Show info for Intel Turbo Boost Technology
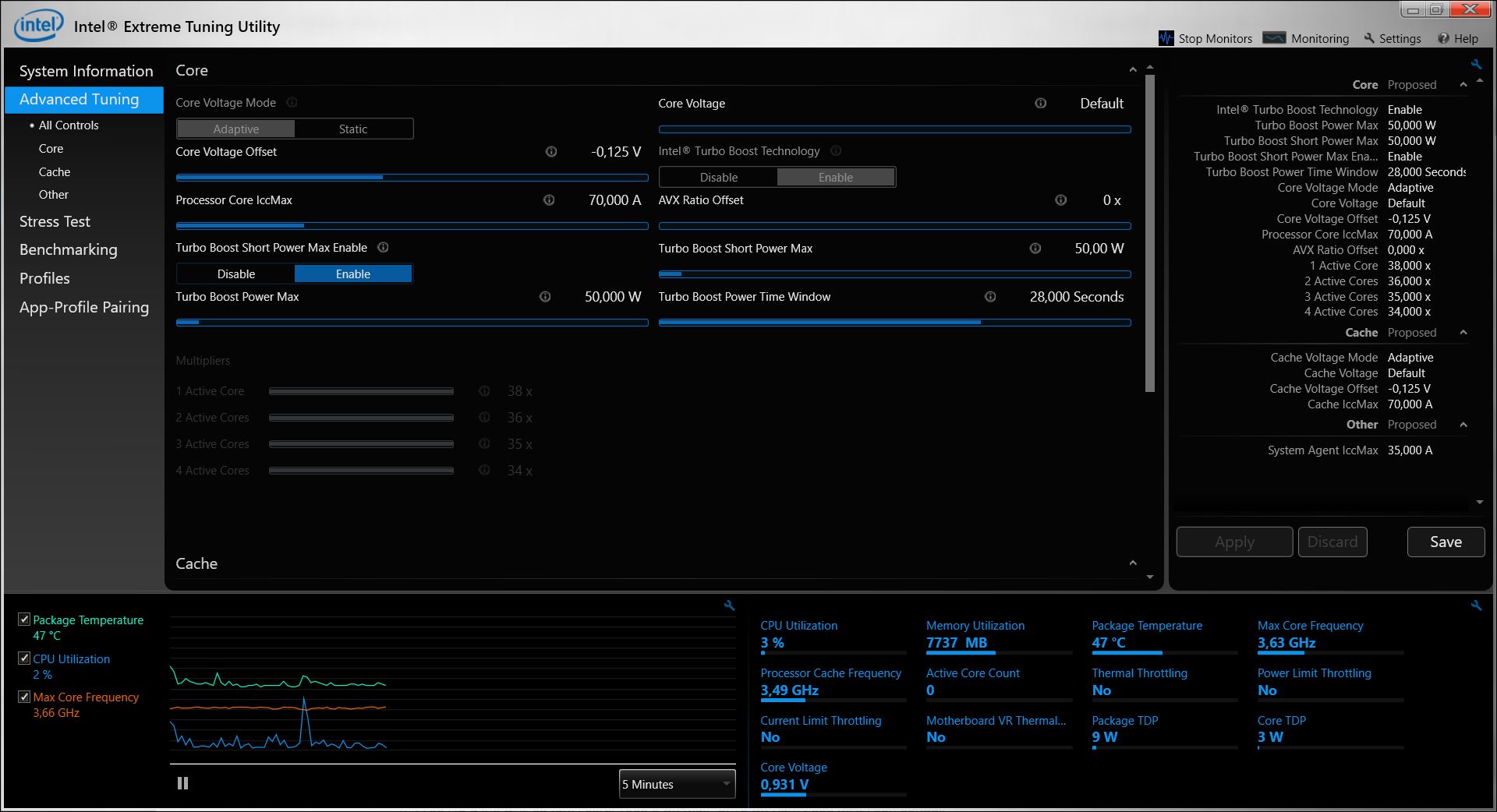 tap(836, 151)
